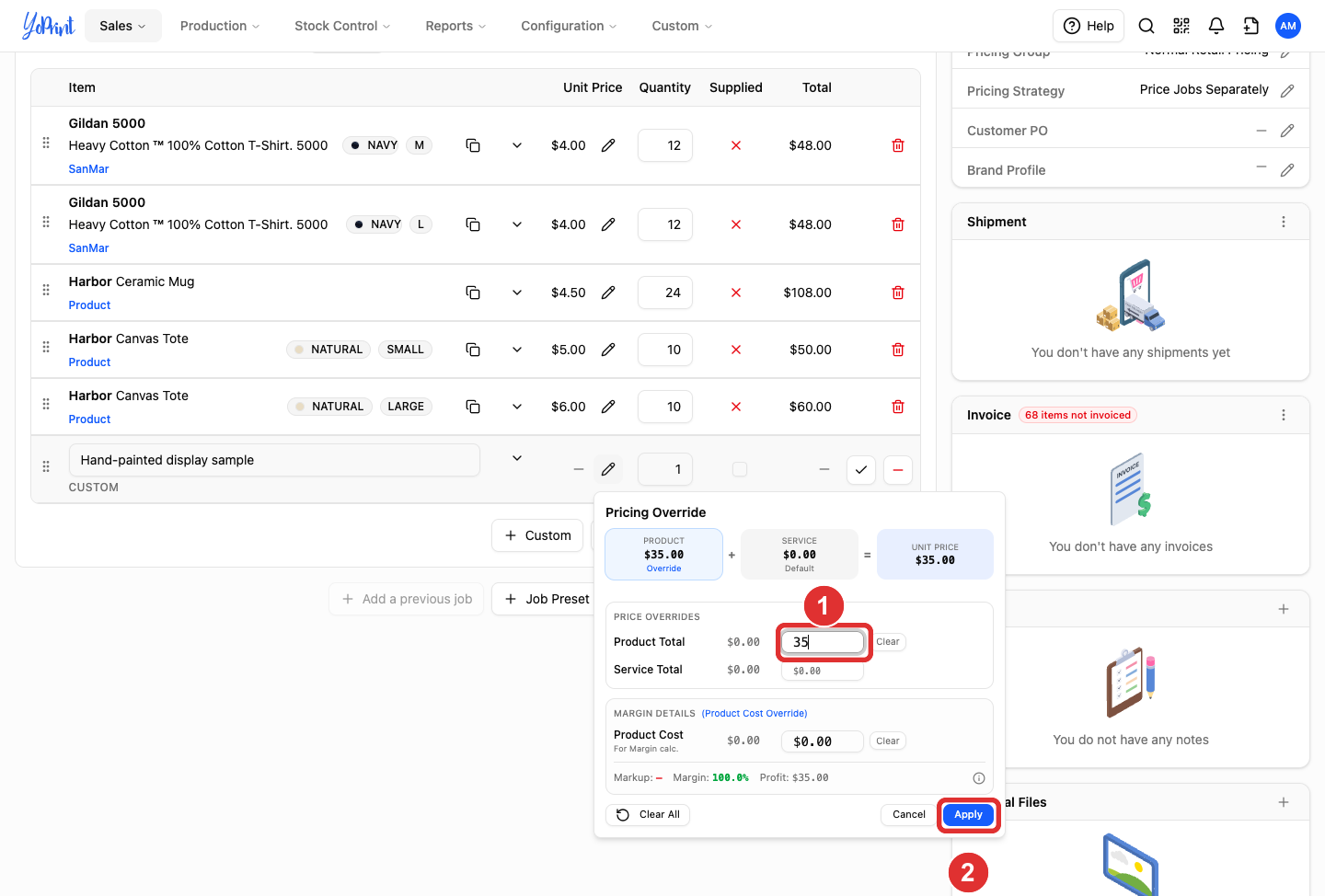Expand the Canvas Tote LARGE row chevron
This screenshot has height=896, width=1325.
point(517,407)
